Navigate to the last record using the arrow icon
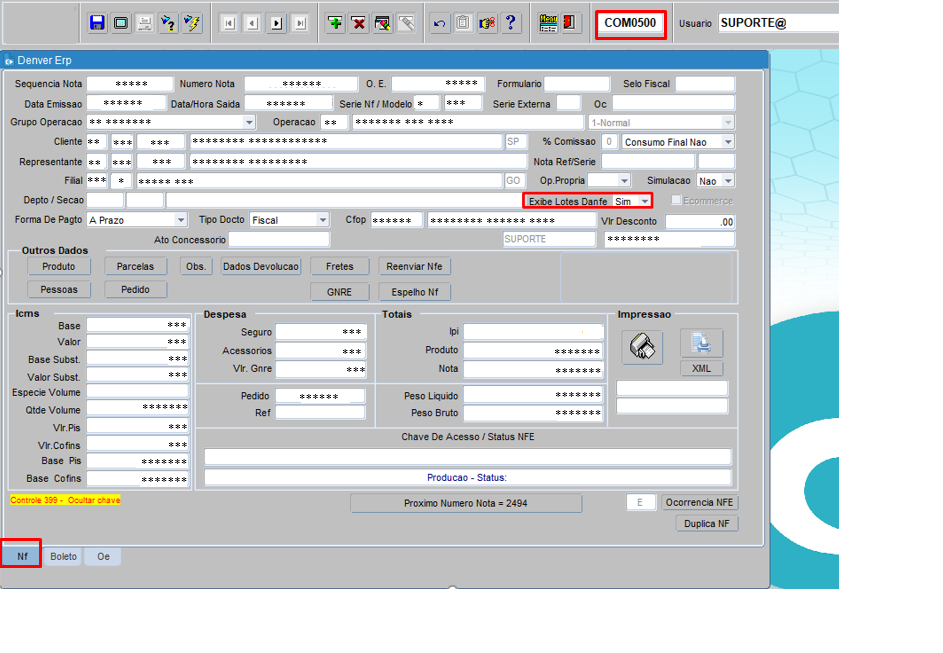943x653 pixels. tap(300, 22)
